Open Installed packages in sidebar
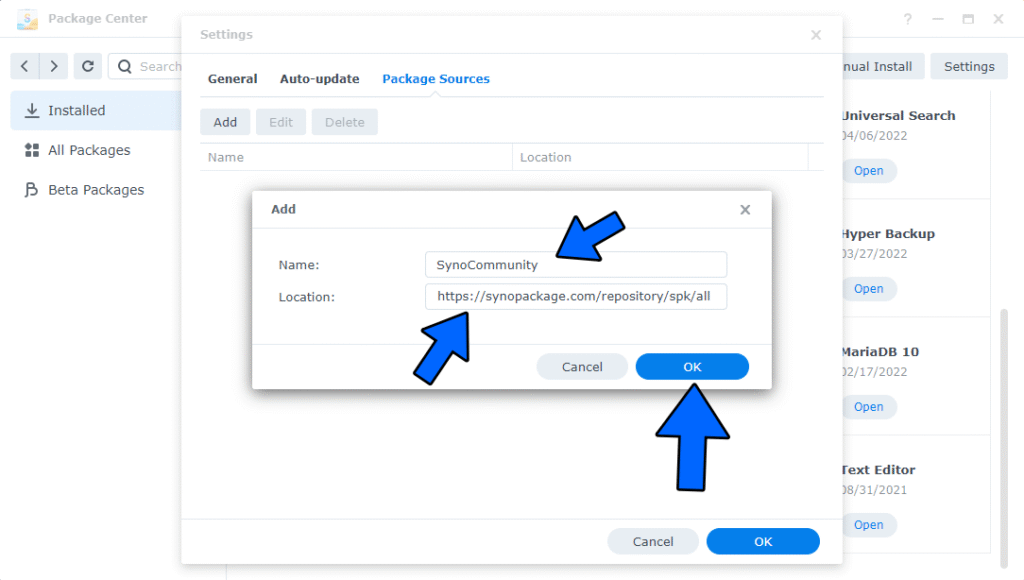The height and width of the screenshot is (580, 1024). (77, 110)
